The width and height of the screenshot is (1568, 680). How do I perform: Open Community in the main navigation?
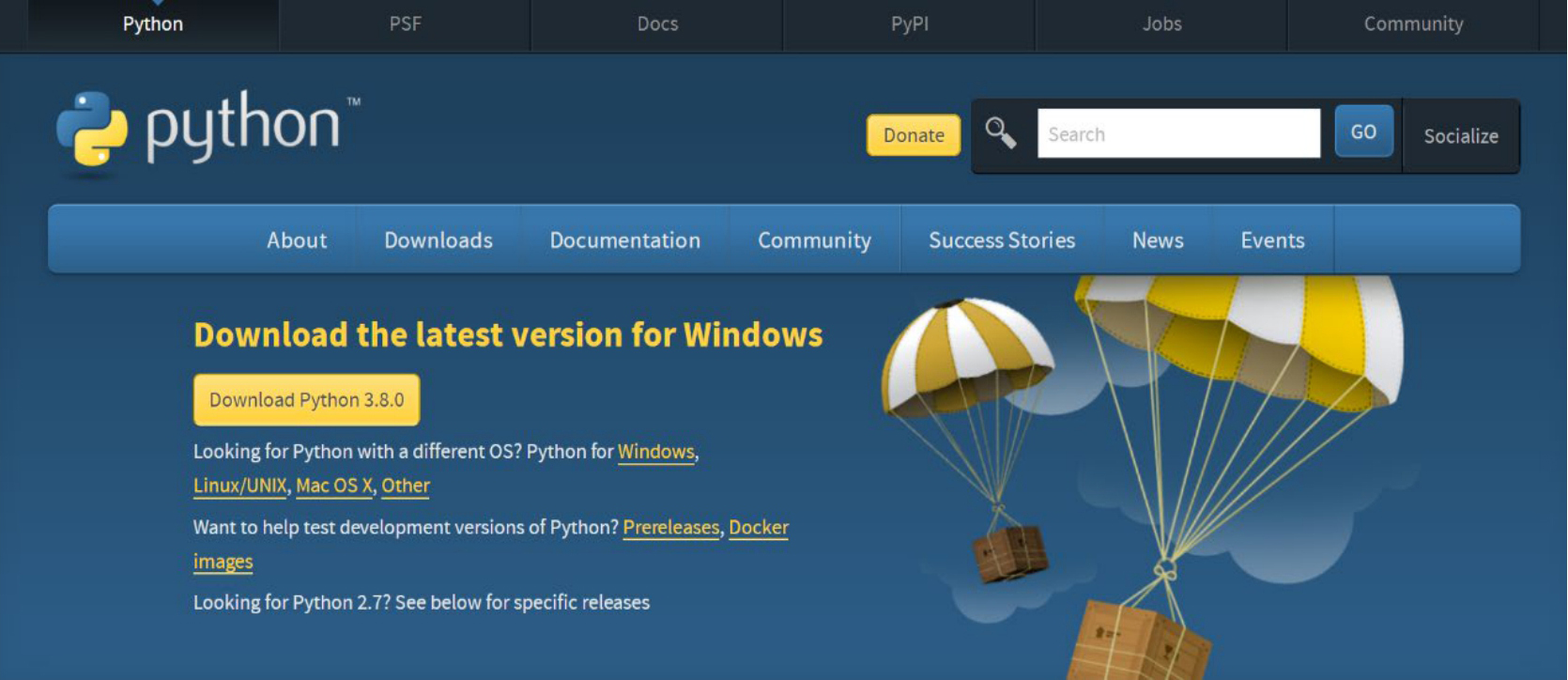click(814, 240)
